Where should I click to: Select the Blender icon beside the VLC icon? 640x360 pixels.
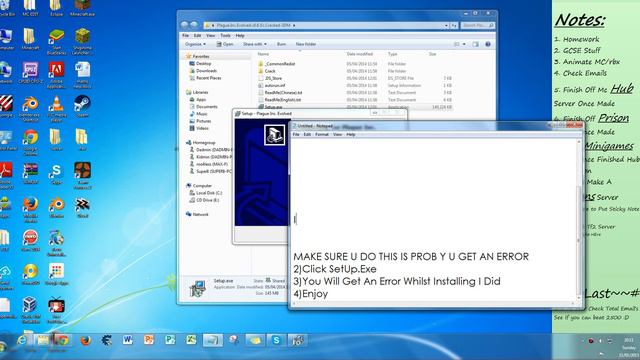pos(30,109)
